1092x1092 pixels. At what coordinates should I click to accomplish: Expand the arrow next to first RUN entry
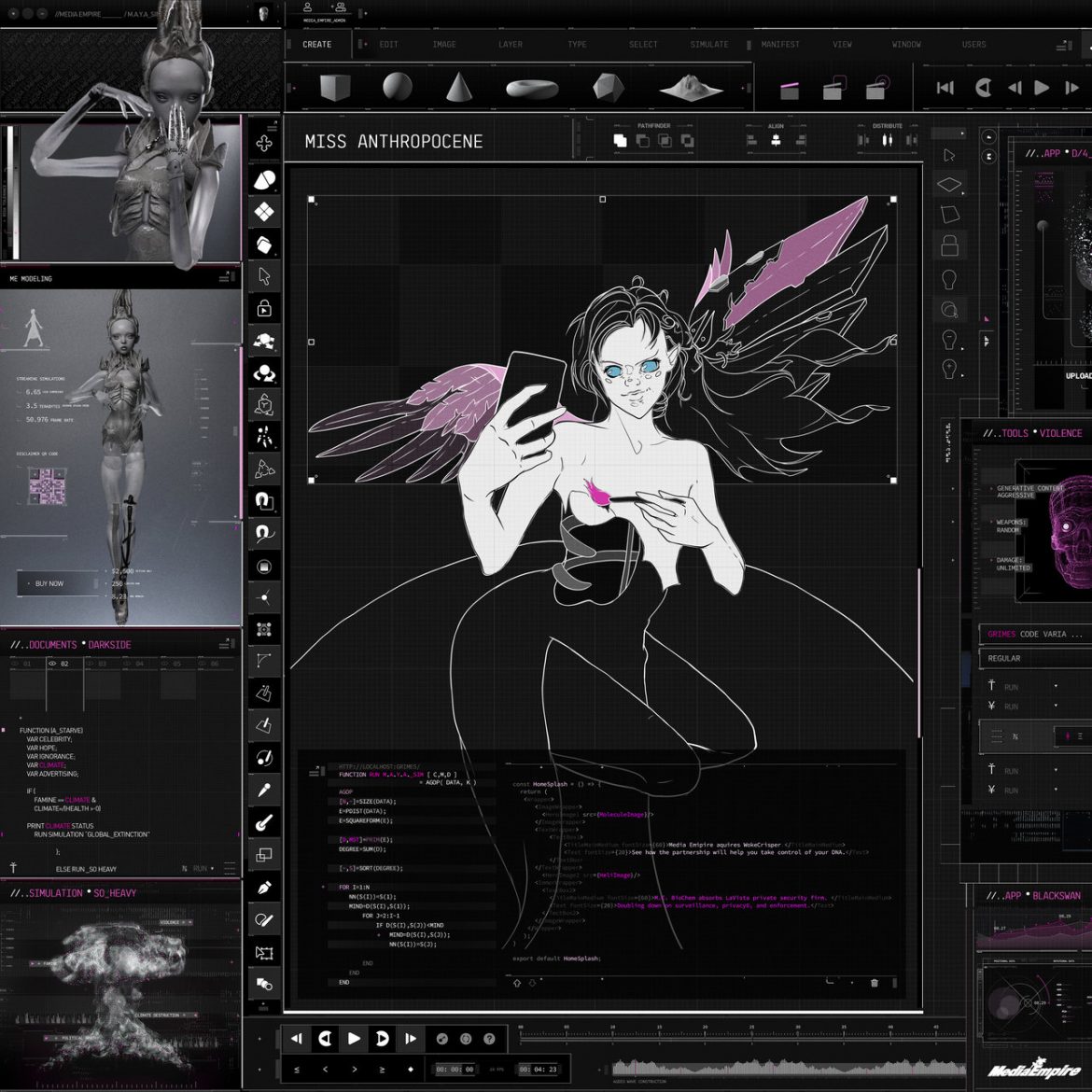click(x=1056, y=686)
